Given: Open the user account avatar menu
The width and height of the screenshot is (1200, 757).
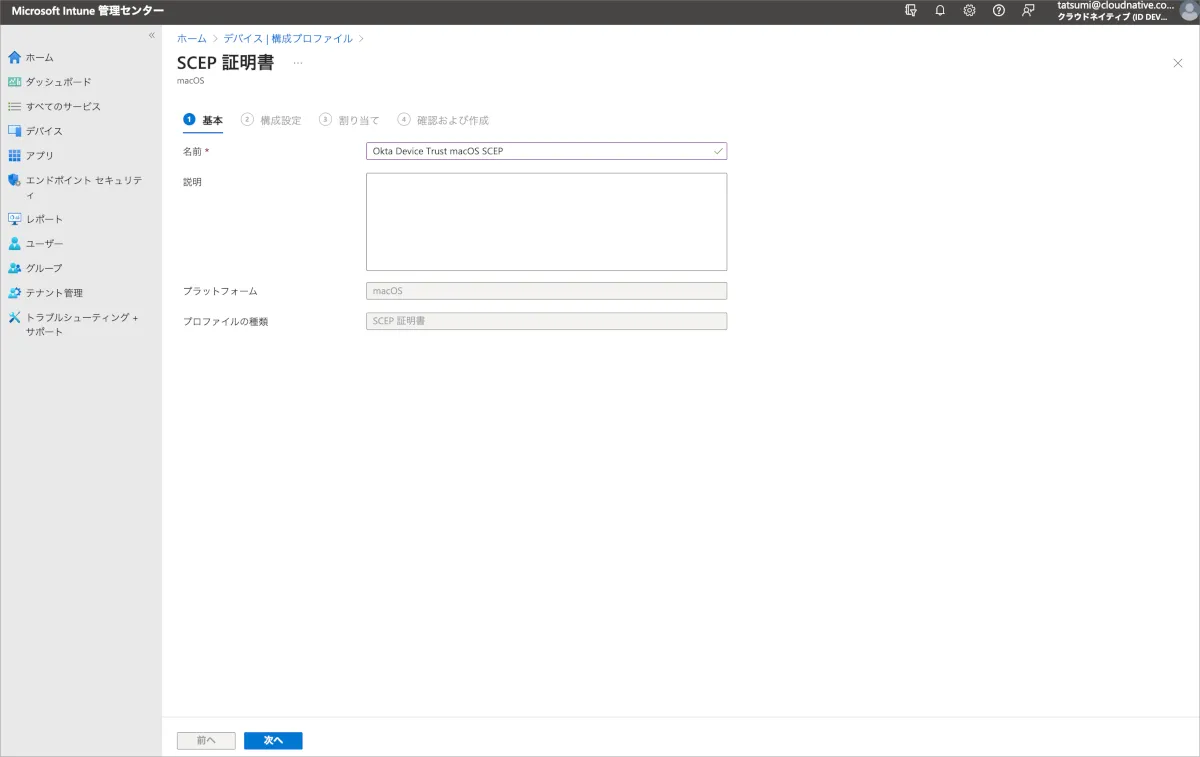Looking at the screenshot, I should tap(1188, 11).
